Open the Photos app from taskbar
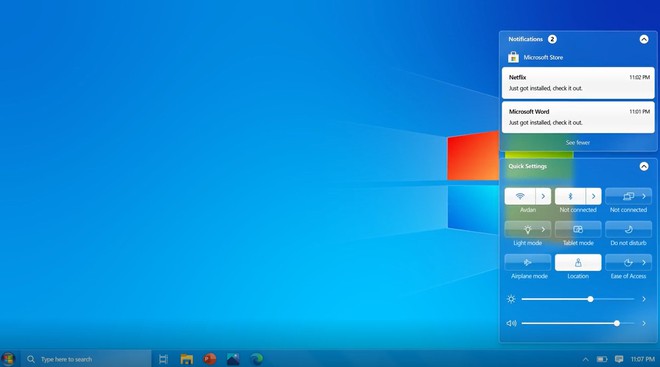The image size is (660, 367). click(x=233, y=359)
